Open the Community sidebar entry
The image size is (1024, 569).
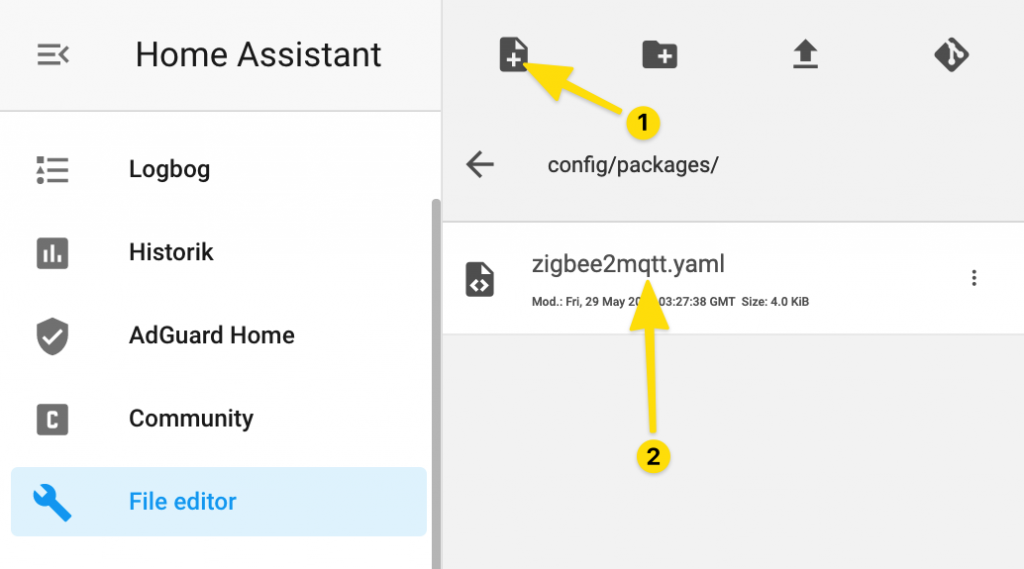pos(219,419)
